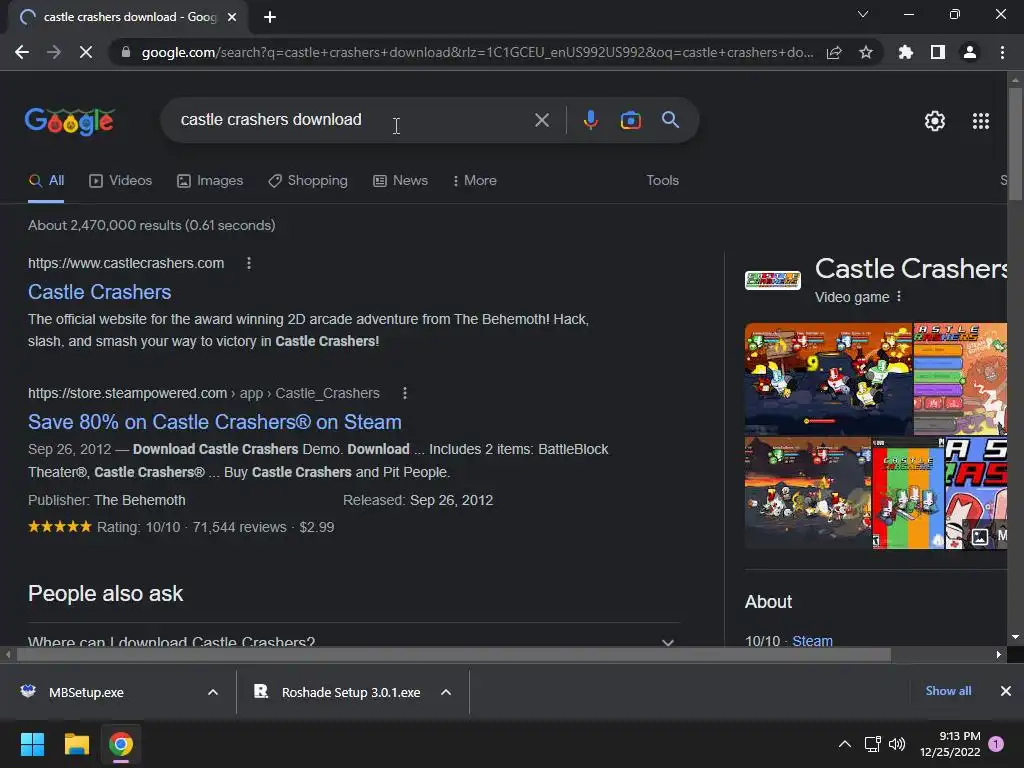The image size is (1024, 768).
Task: Switch to the Shopping tab
Action: (308, 181)
